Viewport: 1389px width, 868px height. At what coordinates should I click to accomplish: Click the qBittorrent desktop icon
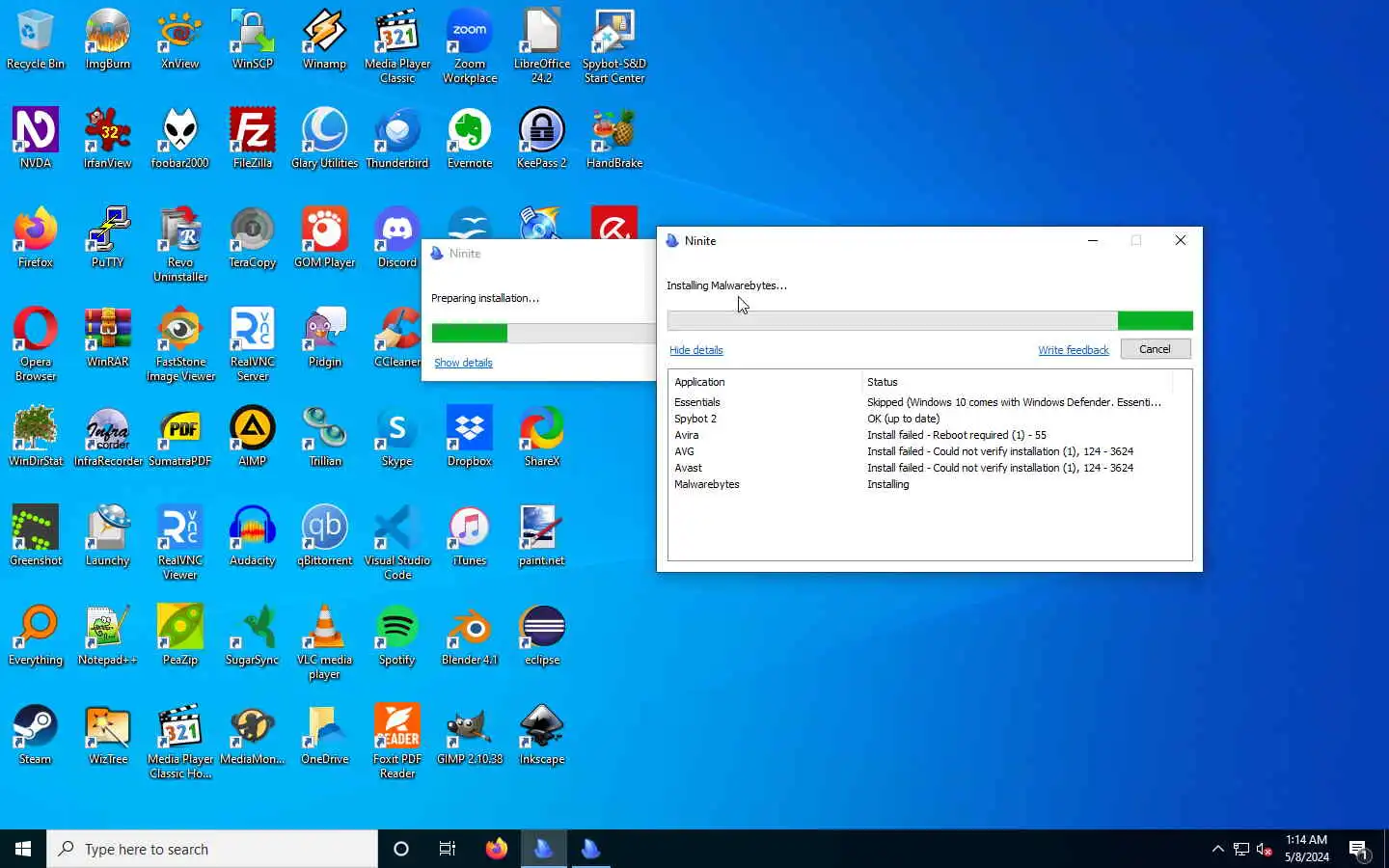pyautogui.click(x=324, y=536)
